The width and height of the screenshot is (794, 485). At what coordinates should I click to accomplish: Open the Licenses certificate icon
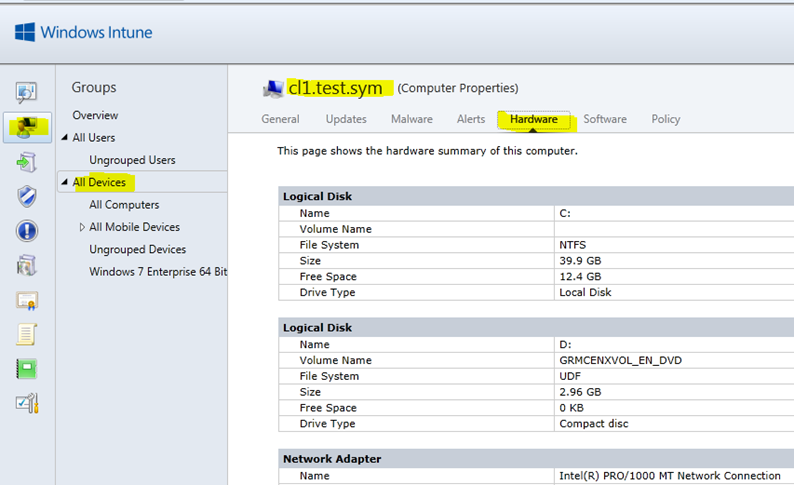coord(26,301)
